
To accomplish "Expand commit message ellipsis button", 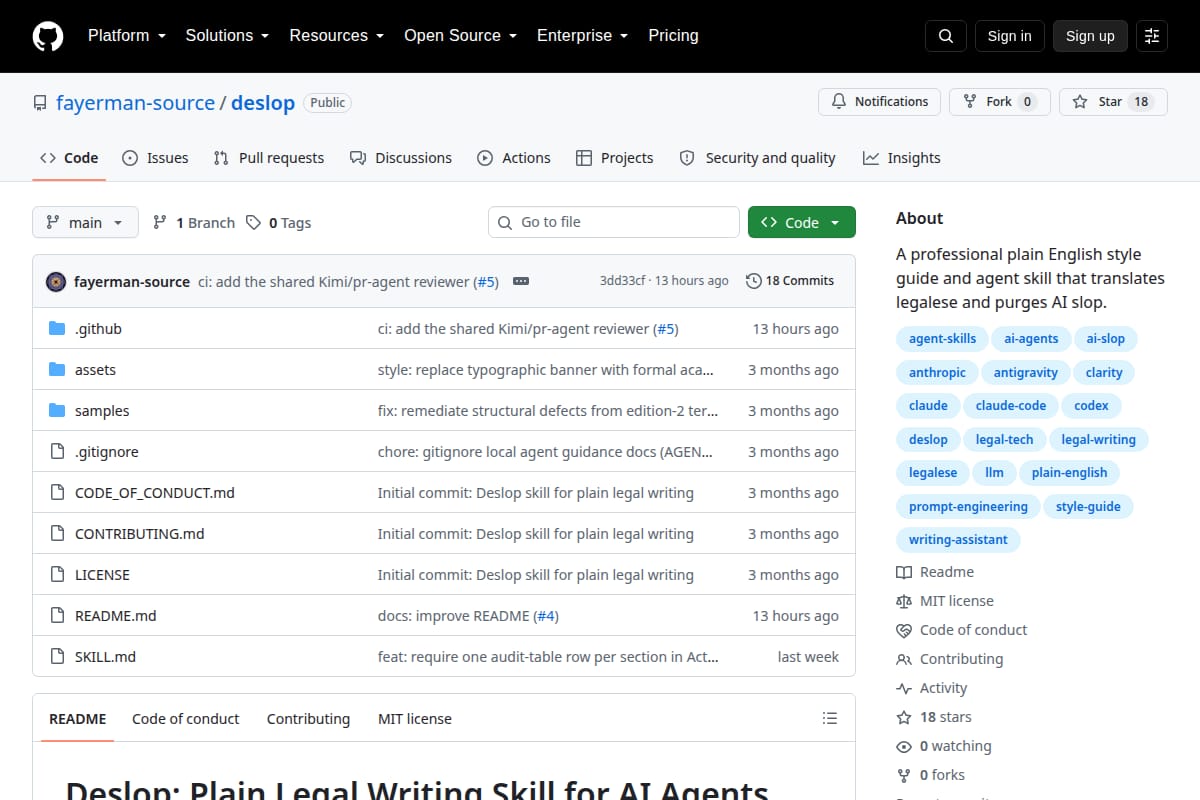I will point(521,282).
